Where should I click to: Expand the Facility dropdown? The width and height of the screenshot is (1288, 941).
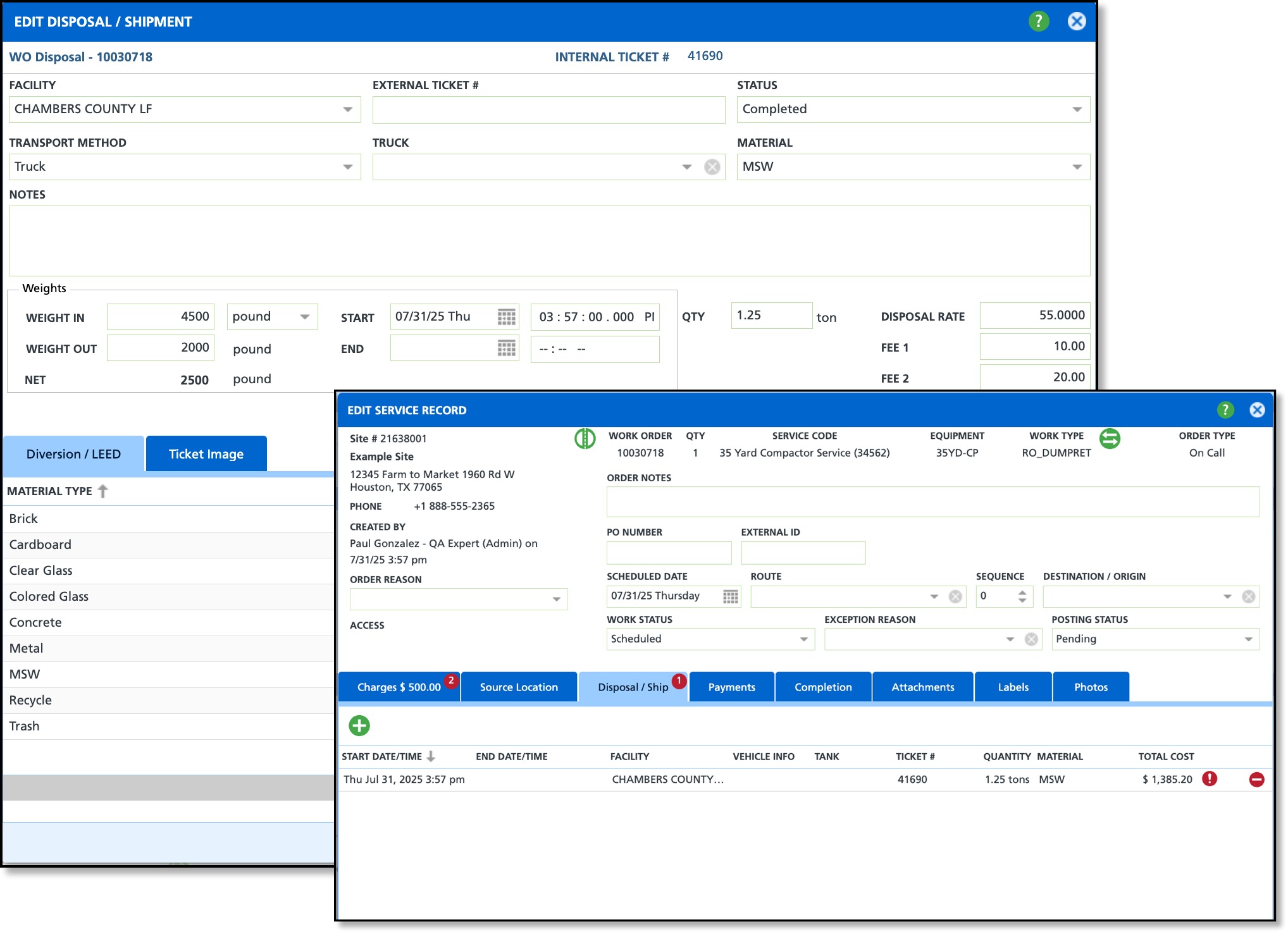[348, 109]
